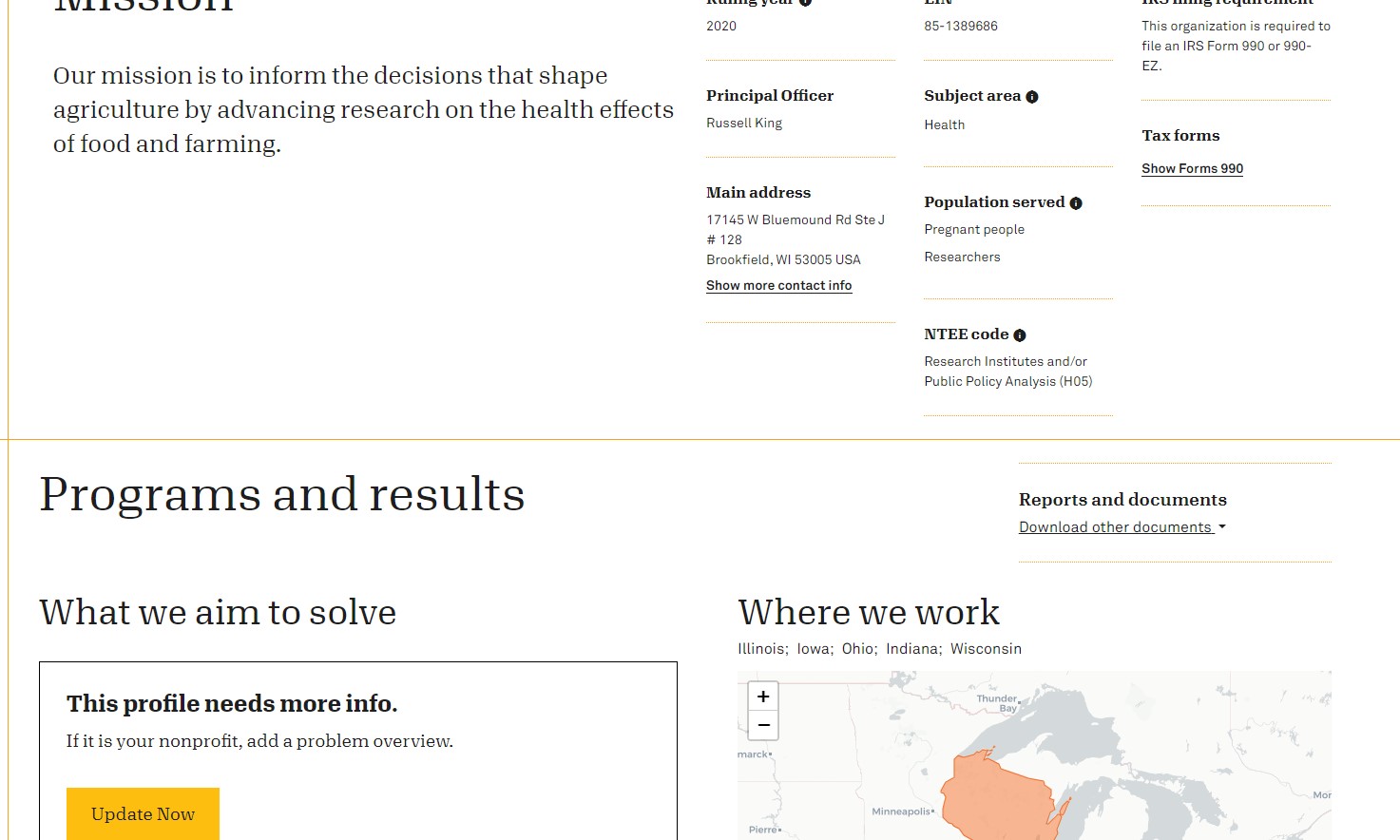Click the Minneapolis label on map

902,811
